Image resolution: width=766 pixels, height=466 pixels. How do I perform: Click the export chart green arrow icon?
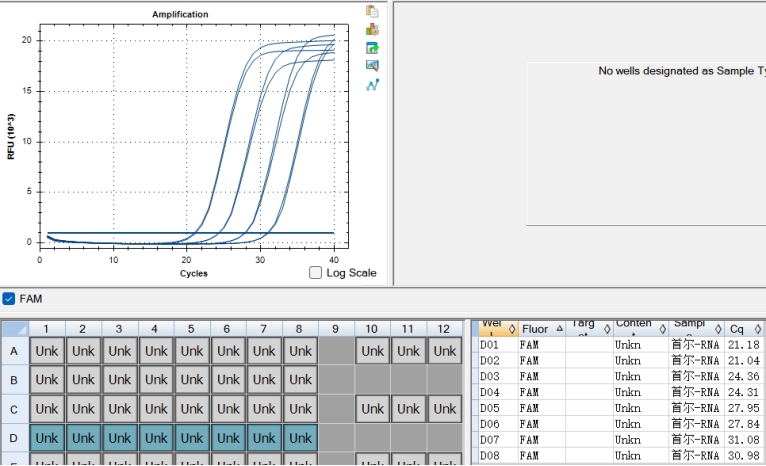coord(372,48)
